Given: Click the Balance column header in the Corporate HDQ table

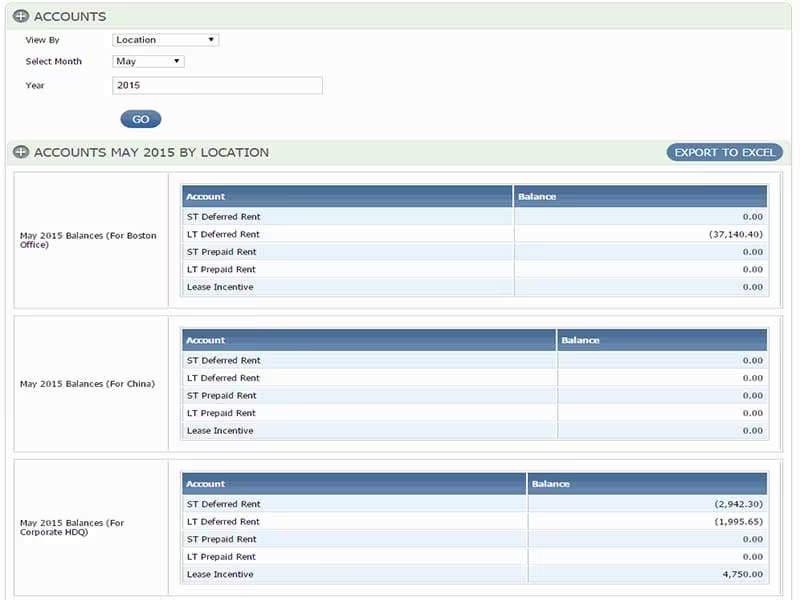Looking at the screenshot, I should pyautogui.click(x=647, y=484).
